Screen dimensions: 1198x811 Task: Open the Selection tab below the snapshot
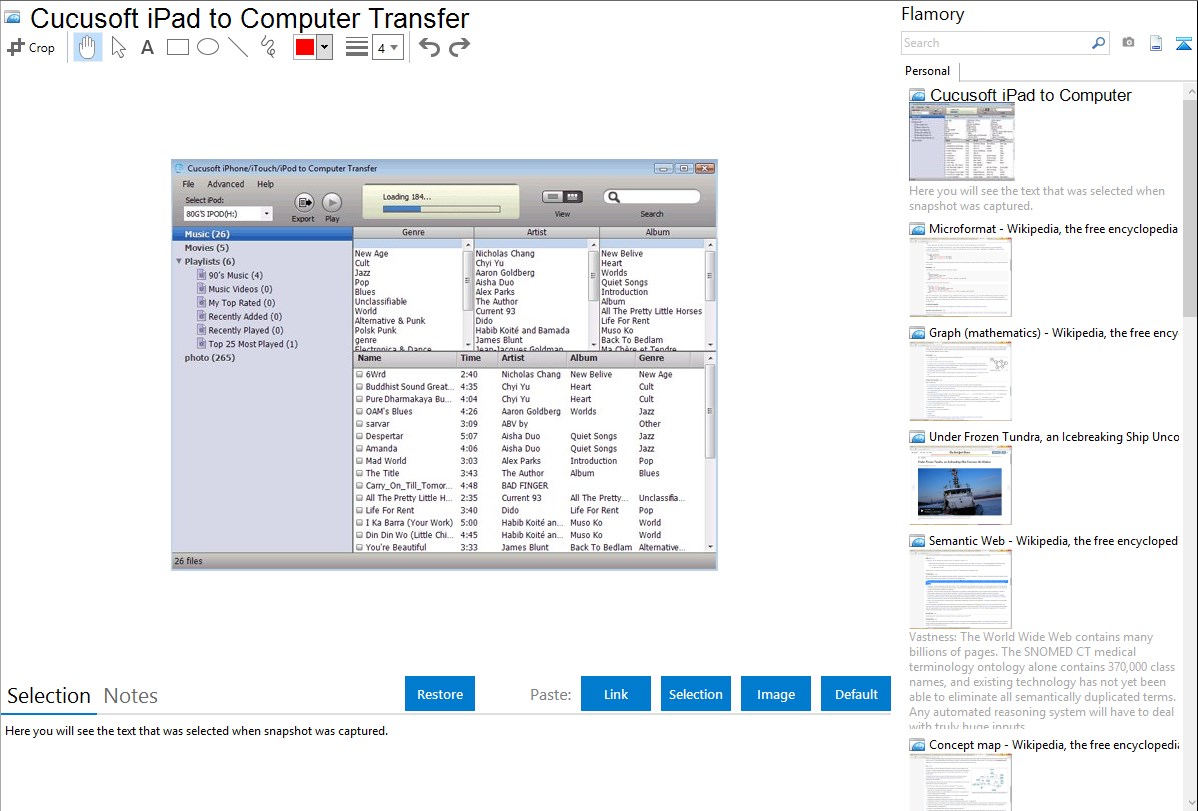(x=49, y=696)
